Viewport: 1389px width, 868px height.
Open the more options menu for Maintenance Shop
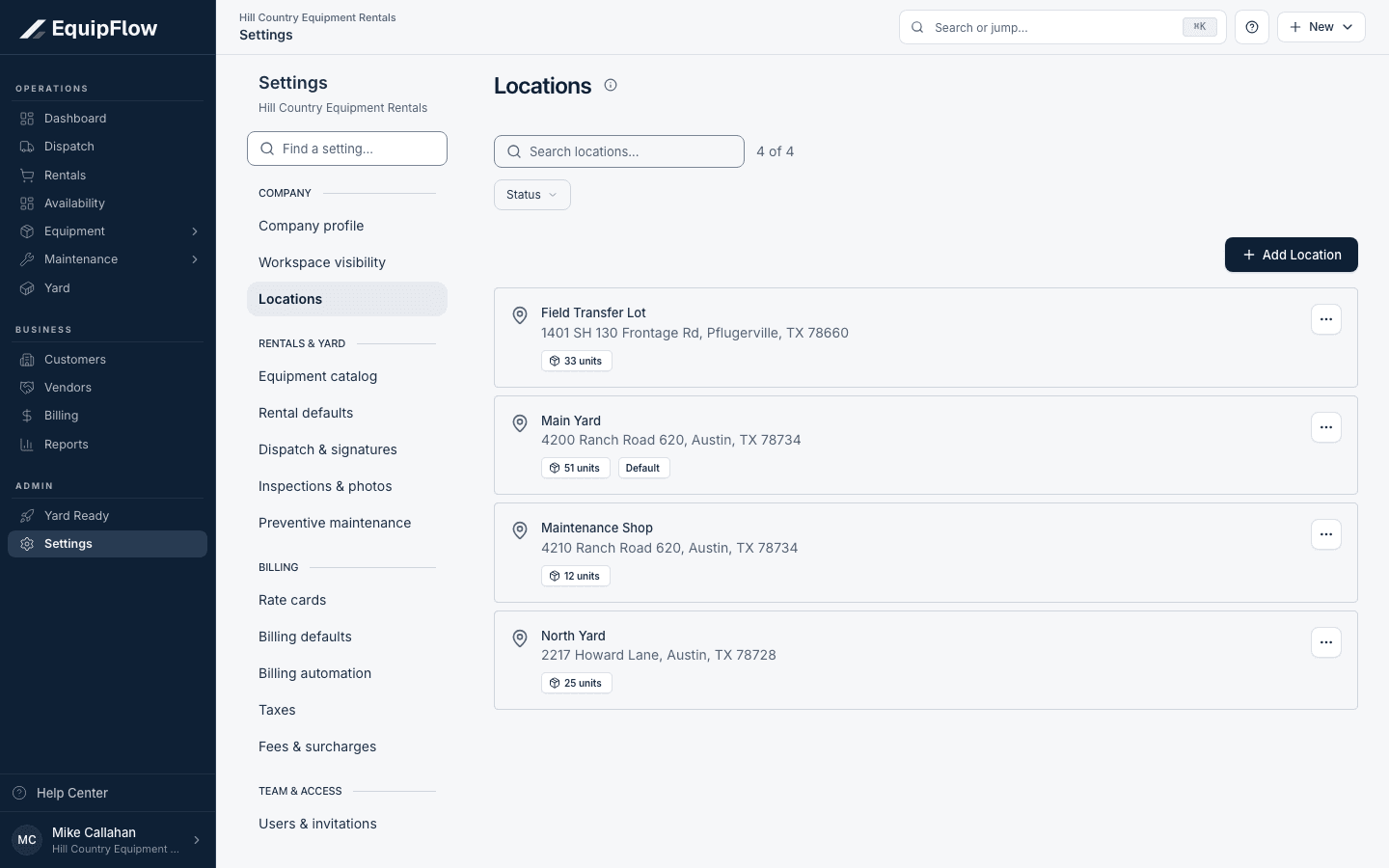(x=1326, y=534)
